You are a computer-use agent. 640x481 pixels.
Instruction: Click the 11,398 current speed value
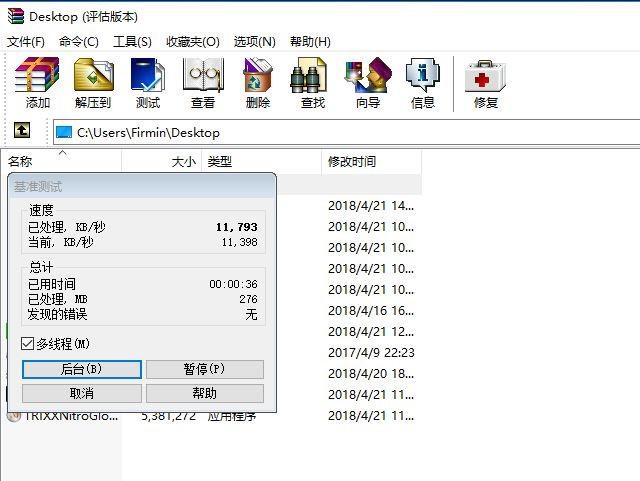coord(240,242)
